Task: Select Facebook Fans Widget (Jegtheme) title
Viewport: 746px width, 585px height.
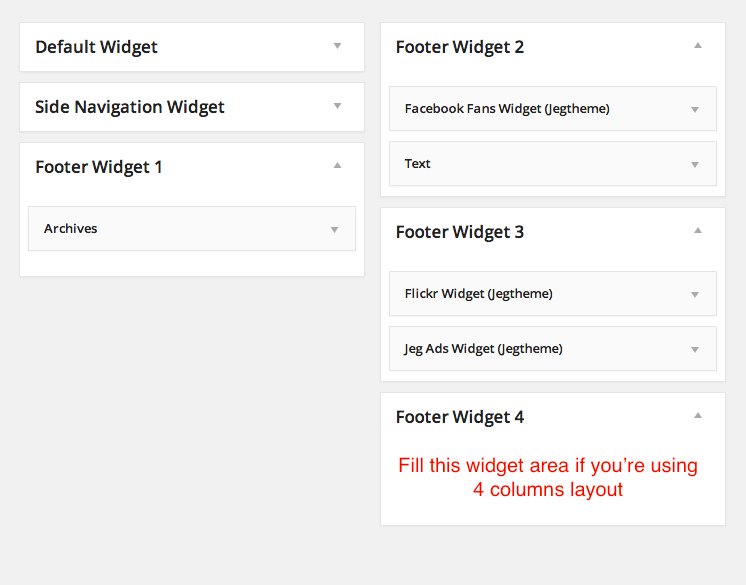Action: pos(507,109)
